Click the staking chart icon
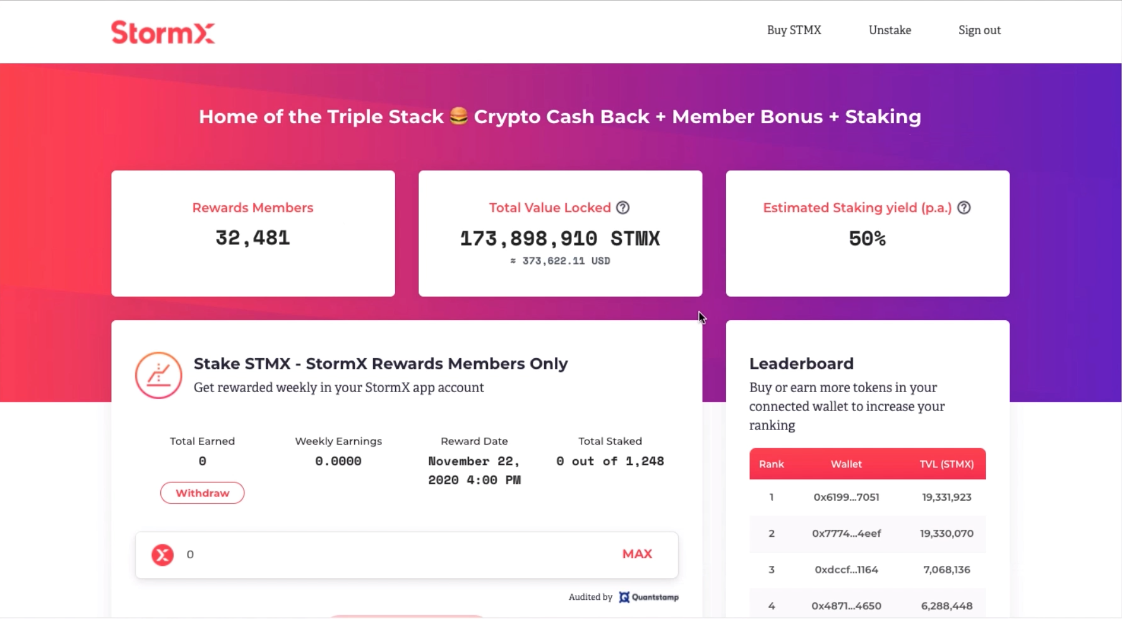The width and height of the screenshot is (1122, 619). pyautogui.click(x=158, y=375)
